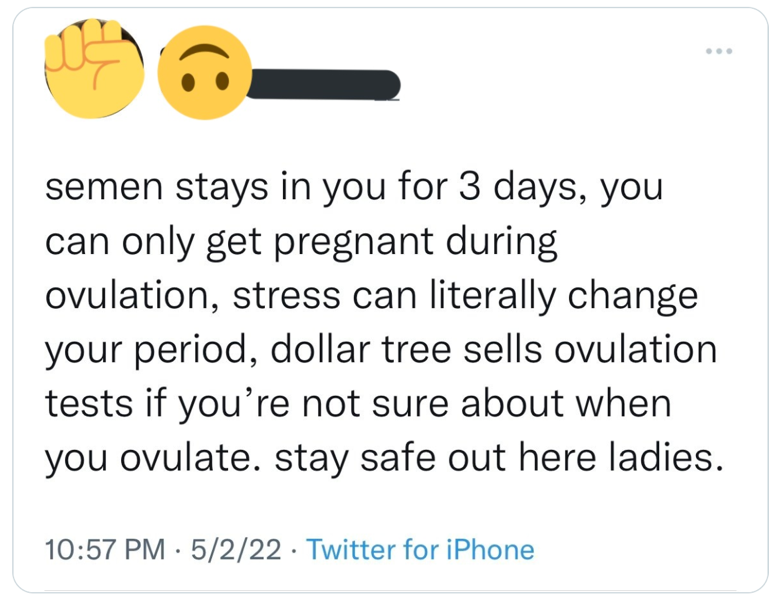Click the 10:57 PM timestamp
This screenshot has height=595, width=769.
click(x=106, y=549)
